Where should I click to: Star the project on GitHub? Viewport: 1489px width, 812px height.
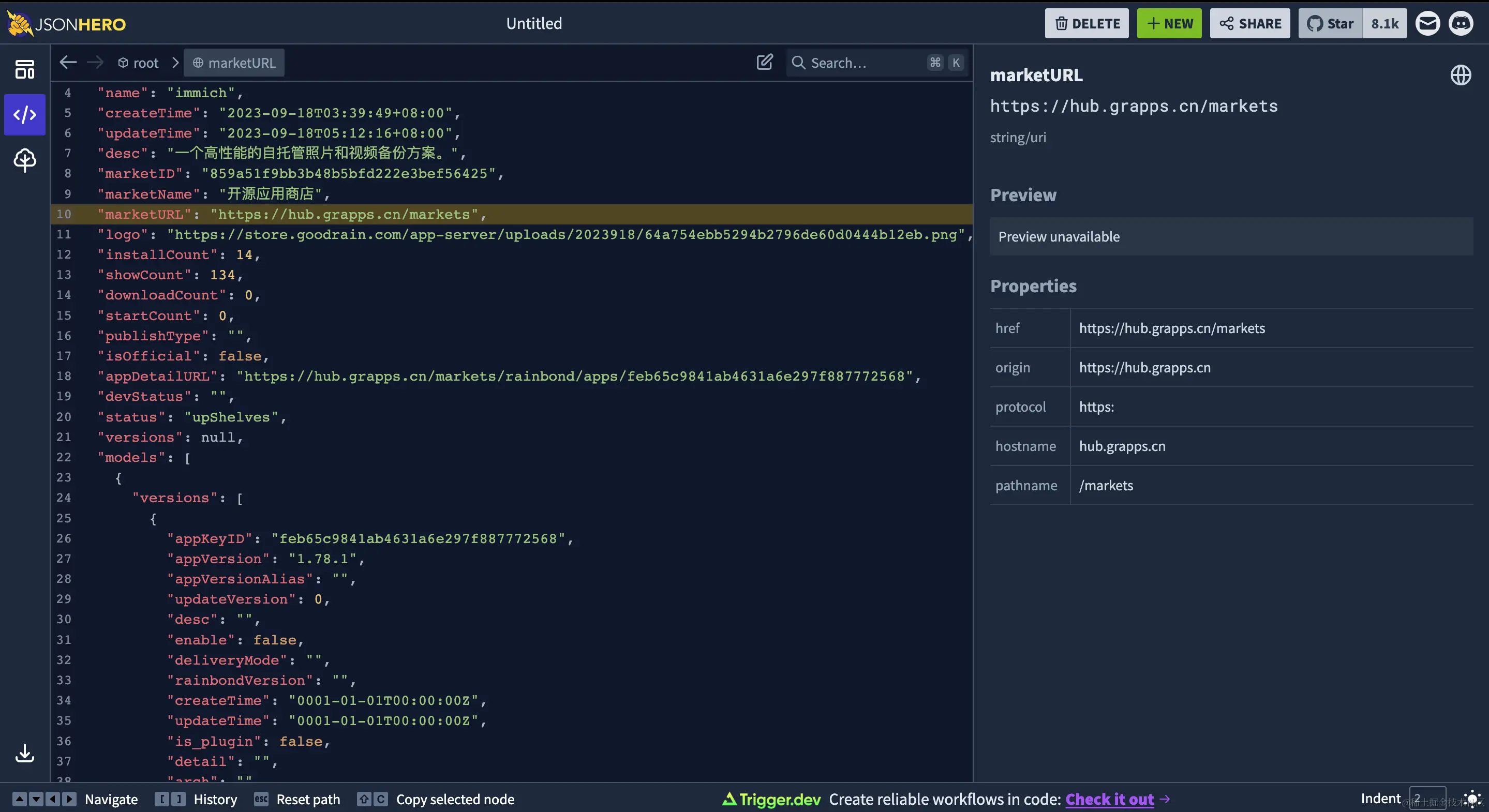click(1330, 24)
